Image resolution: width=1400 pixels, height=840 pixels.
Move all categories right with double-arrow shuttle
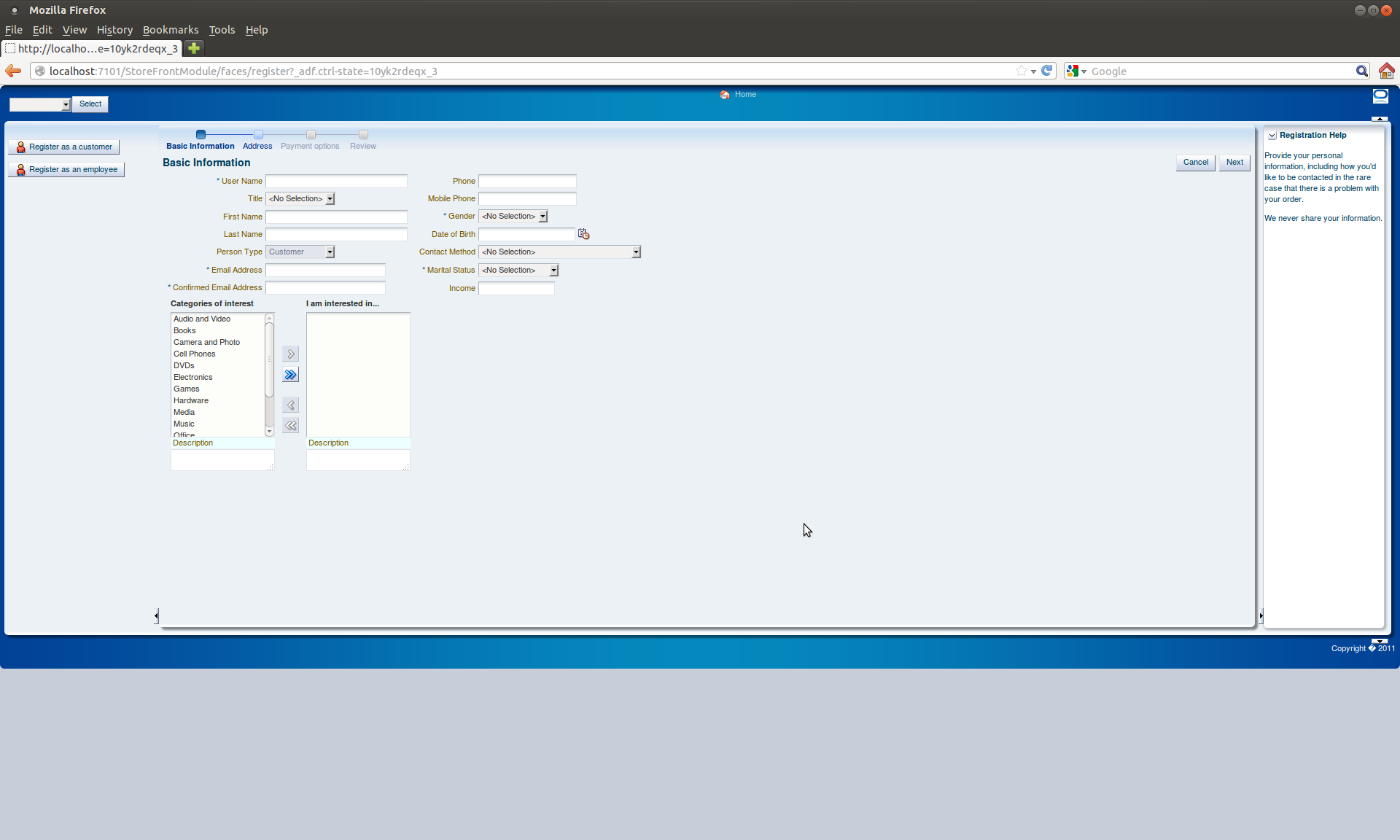click(290, 375)
